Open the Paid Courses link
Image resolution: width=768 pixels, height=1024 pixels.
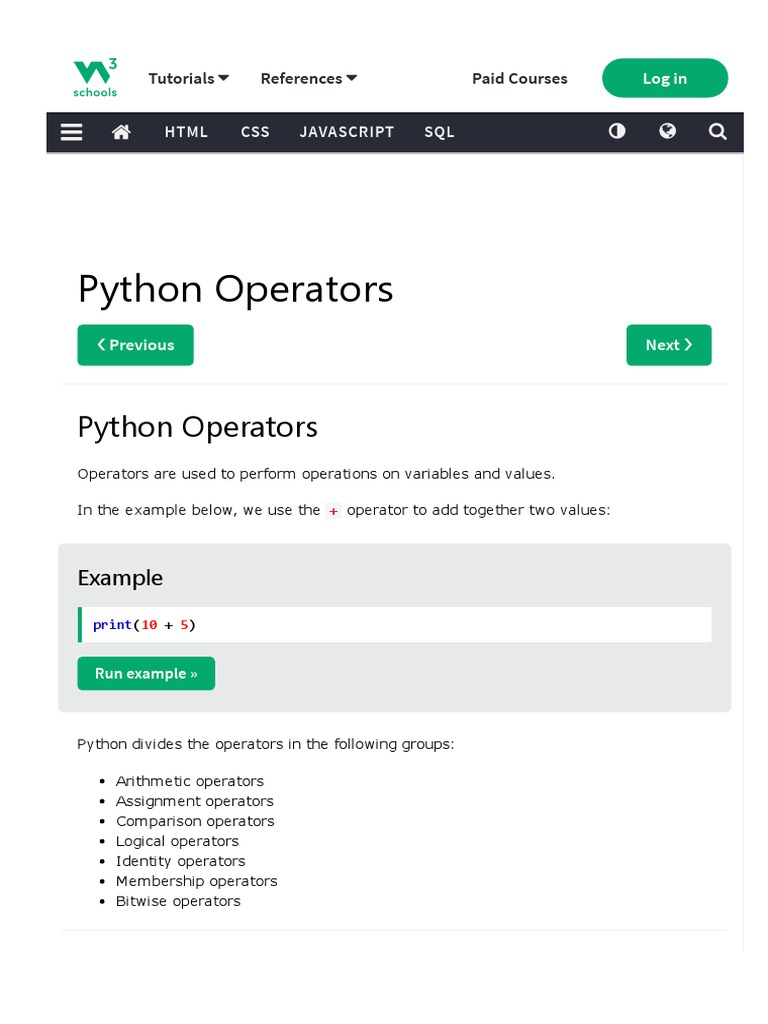[519, 78]
